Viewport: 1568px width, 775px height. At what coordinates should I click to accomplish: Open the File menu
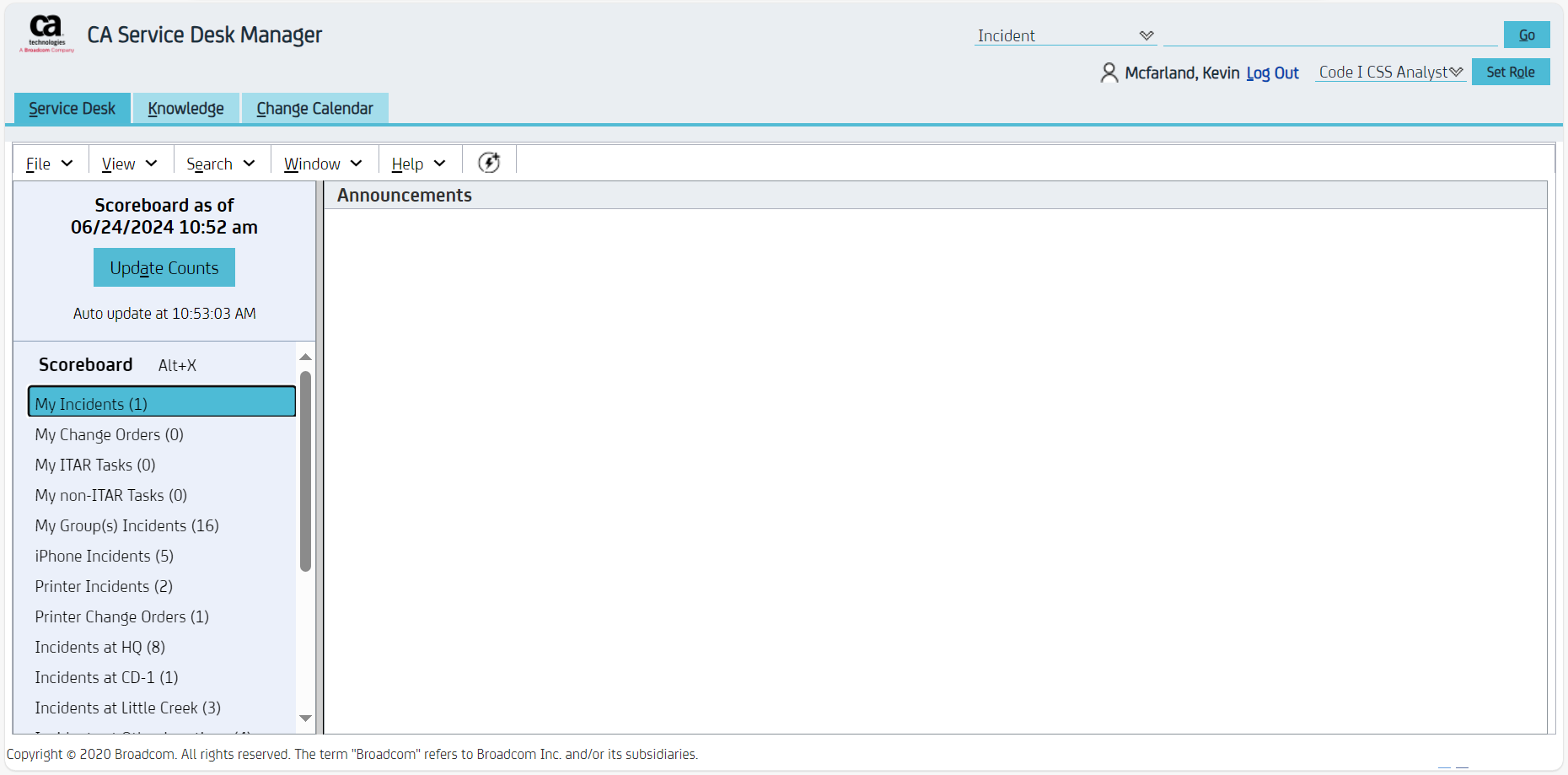point(50,164)
